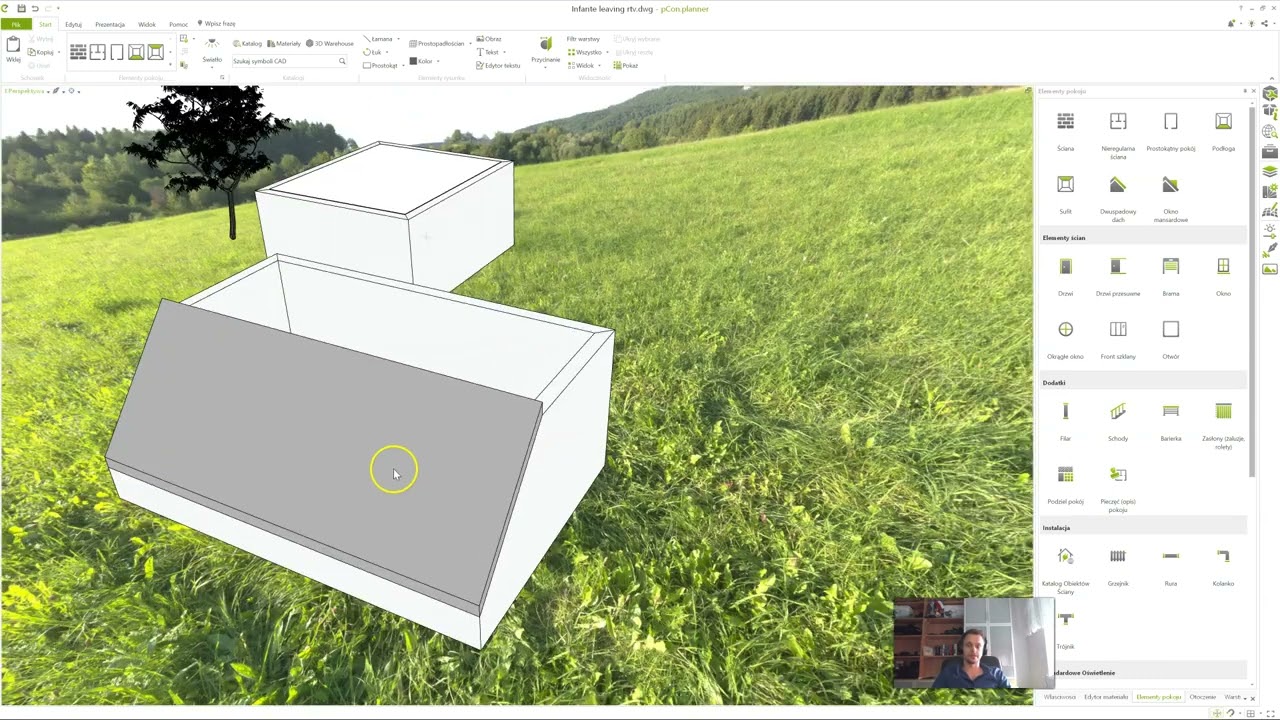This screenshot has width=1280, height=720.
Task: Insert a Grzejnik radiator
Action: tap(1118, 565)
